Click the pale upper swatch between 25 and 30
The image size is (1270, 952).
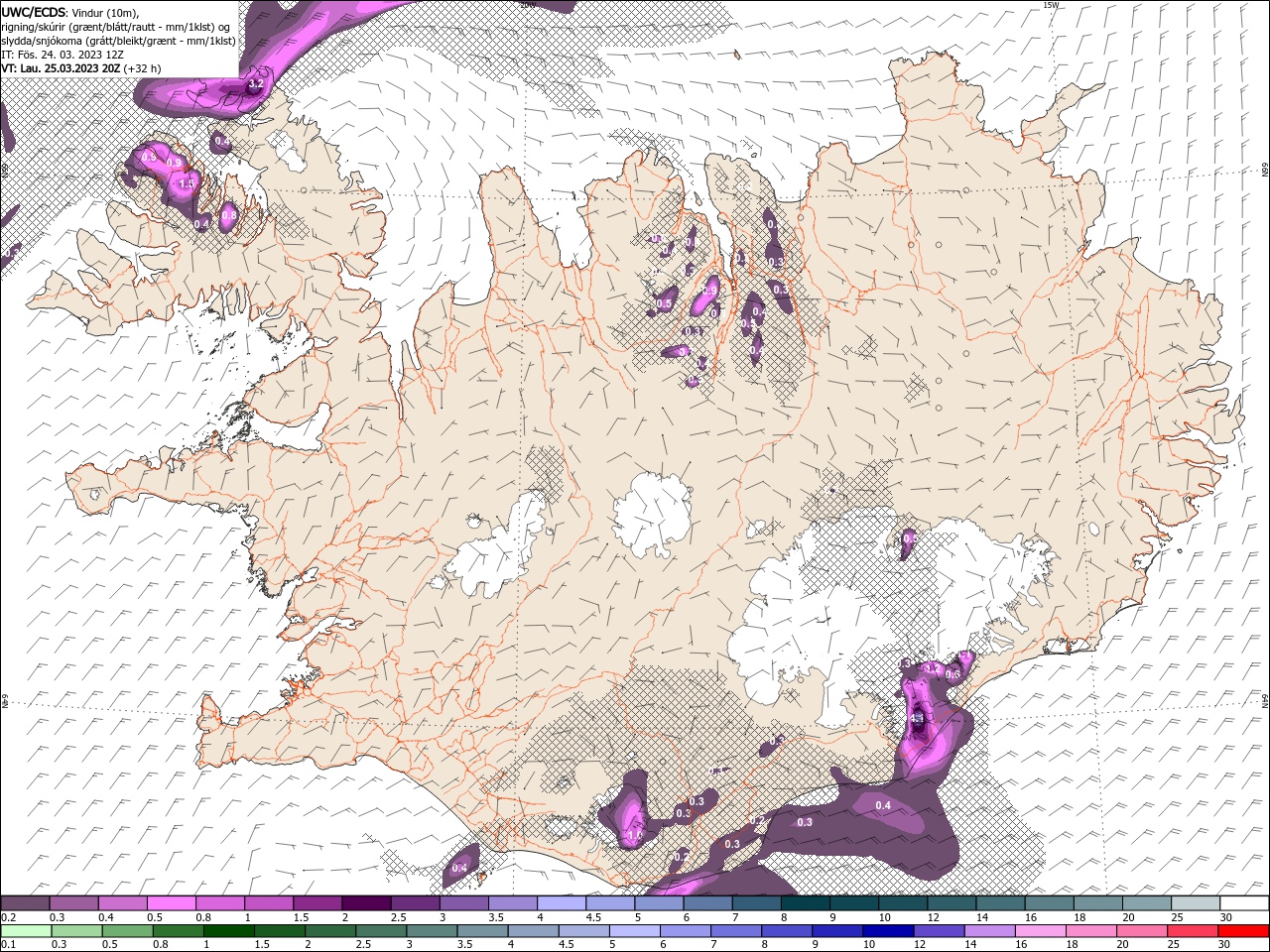(x=1196, y=903)
